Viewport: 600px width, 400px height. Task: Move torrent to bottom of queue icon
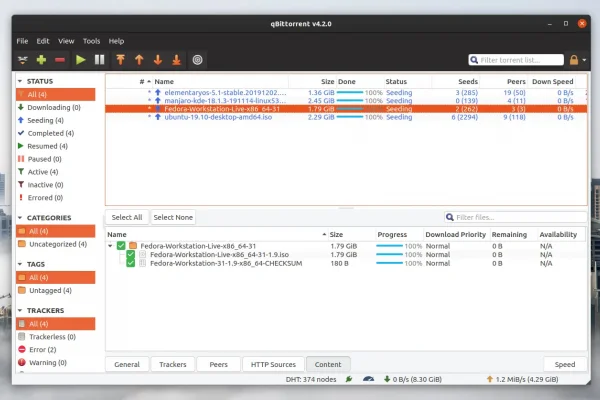[x=175, y=60]
